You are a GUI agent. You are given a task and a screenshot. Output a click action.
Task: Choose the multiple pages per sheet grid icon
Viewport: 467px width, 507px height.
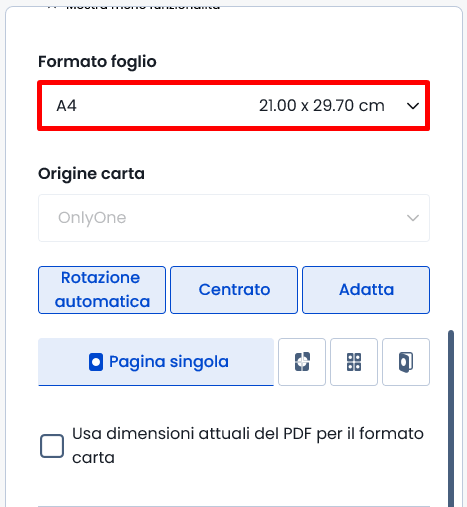(x=354, y=362)
